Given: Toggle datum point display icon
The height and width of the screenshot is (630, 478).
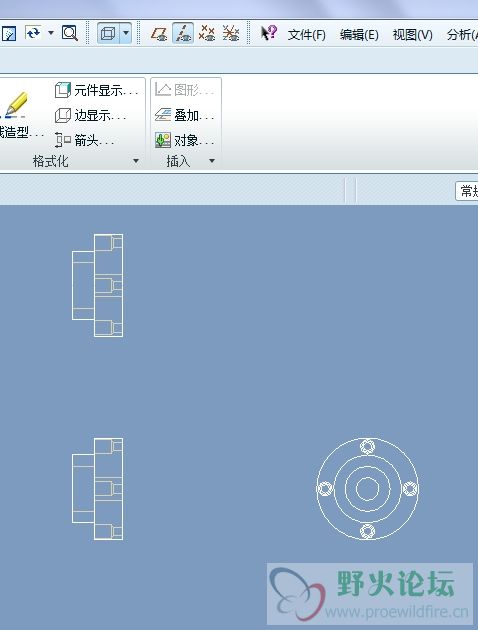Looking at the screenshot, I should coord(207,33).
